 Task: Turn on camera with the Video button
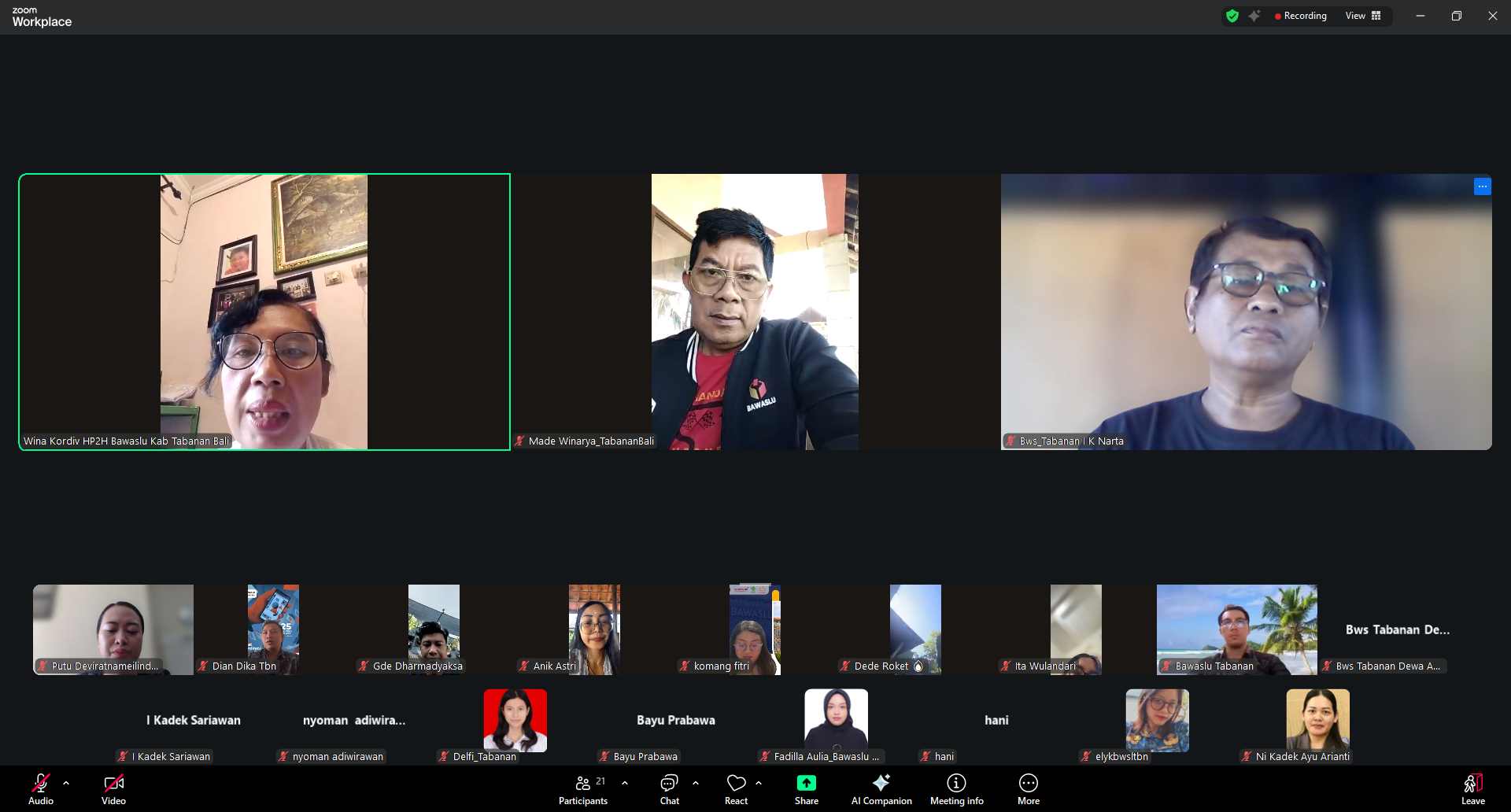tap(113, 788)
